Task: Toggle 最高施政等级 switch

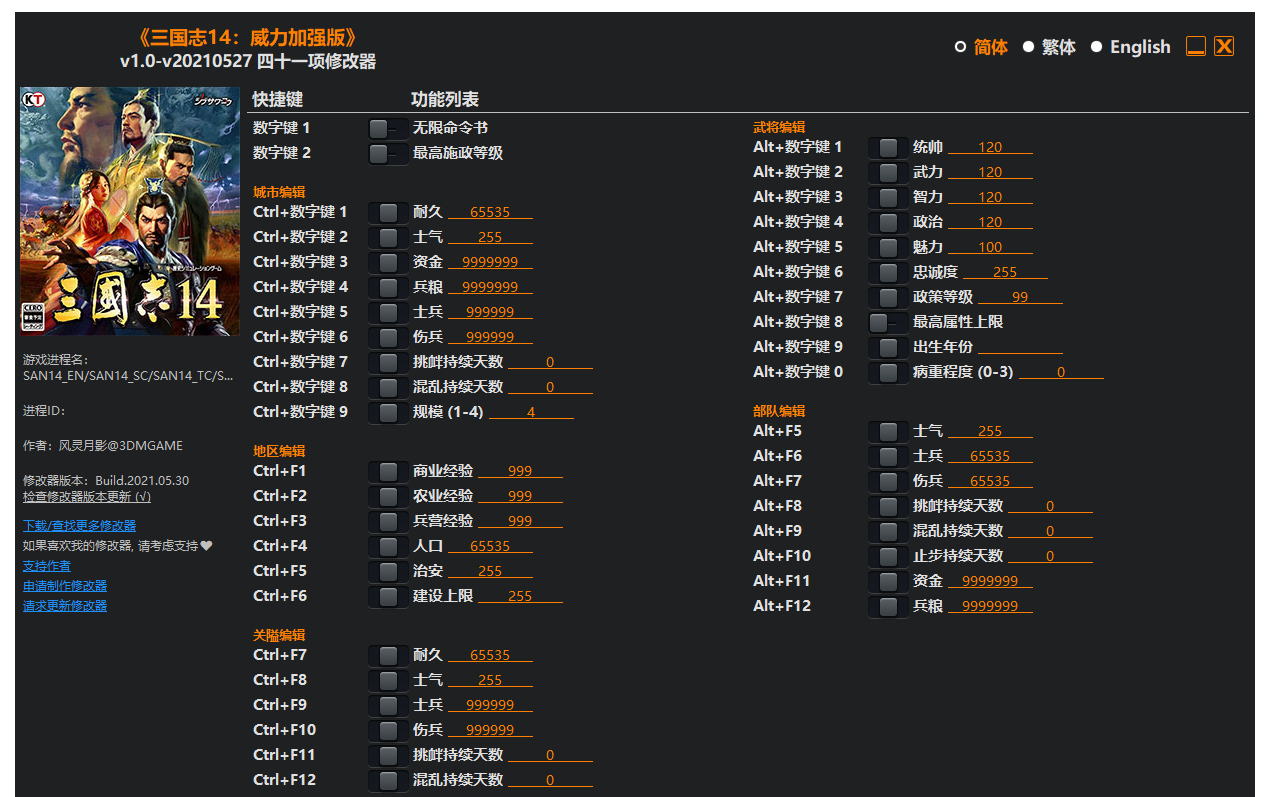Action: pyautogui.click(x=388, y=153)
